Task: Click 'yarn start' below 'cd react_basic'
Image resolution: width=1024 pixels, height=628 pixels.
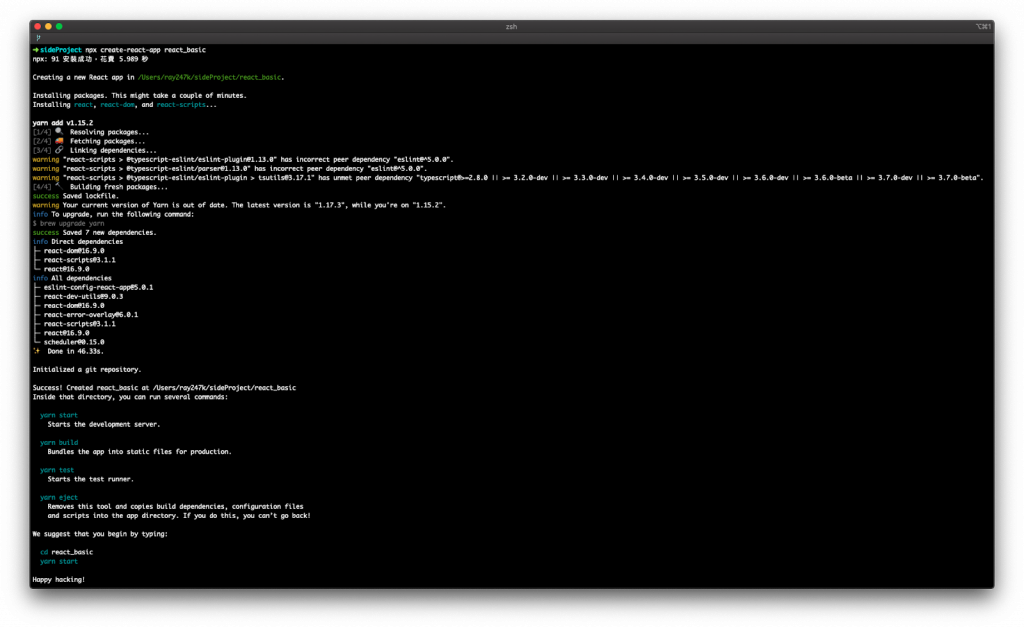Action: pos(59,561)
